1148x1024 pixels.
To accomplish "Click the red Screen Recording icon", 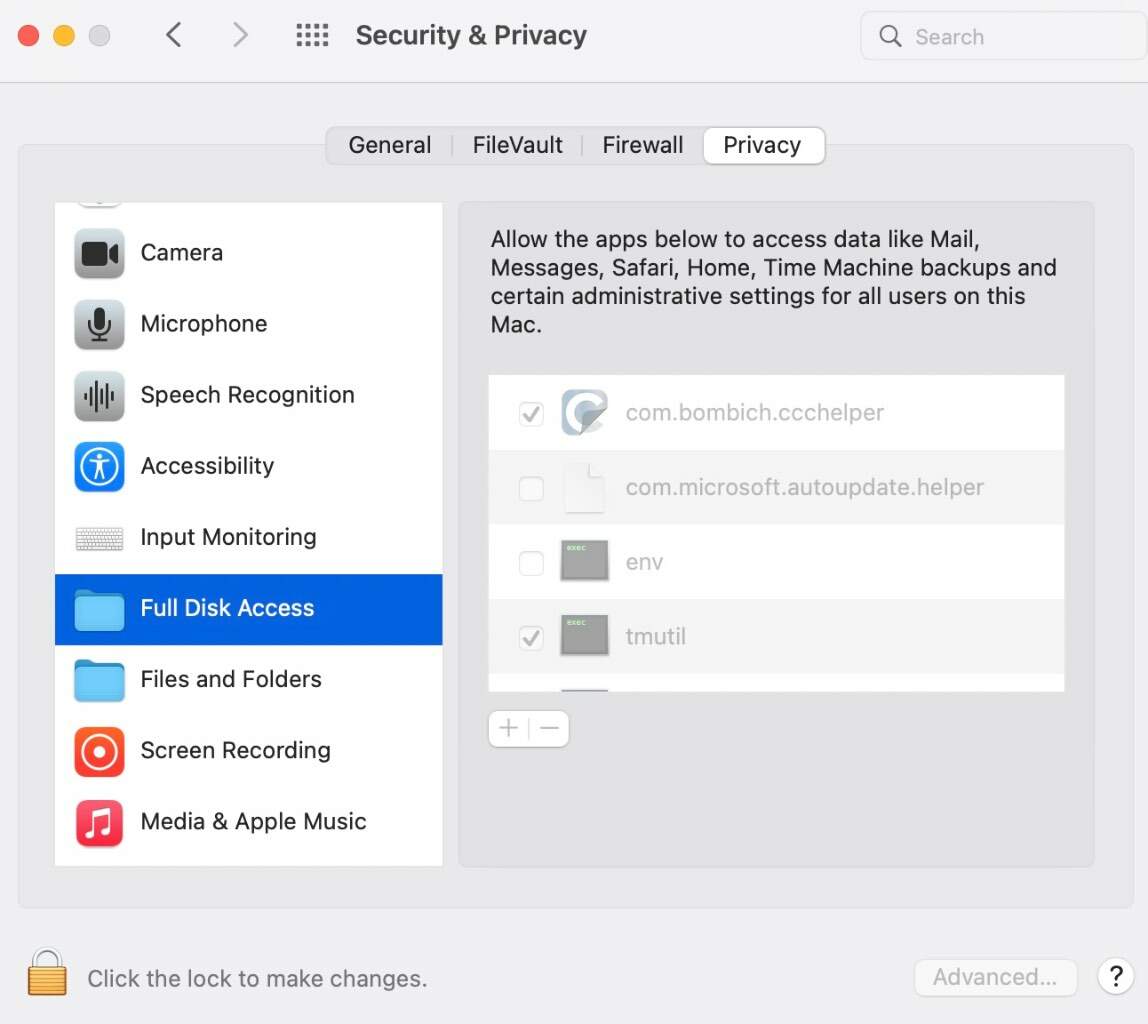I will tap(99, 751).
